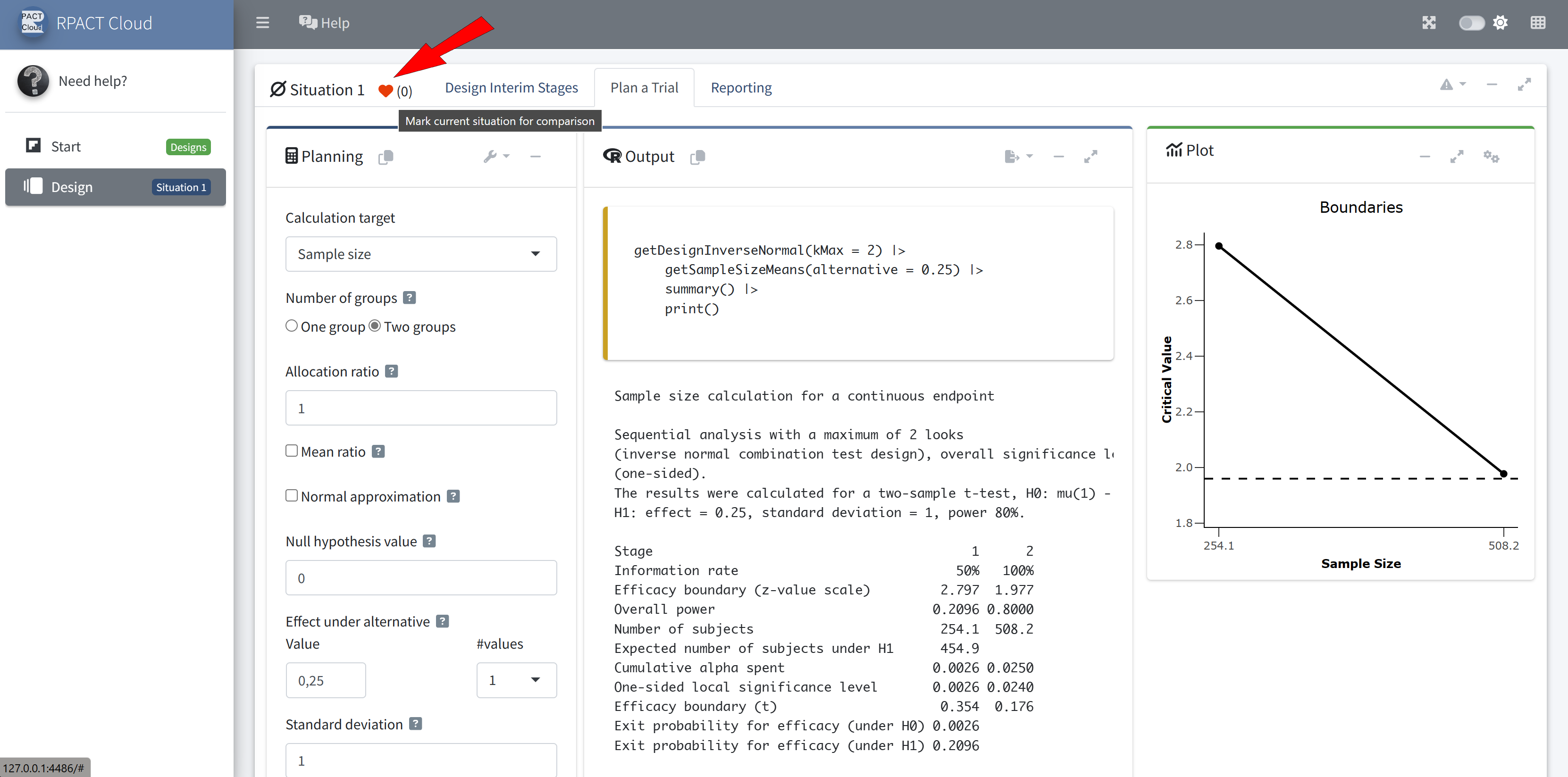Open the #values dropdown
This screenshot has height=777, width=1568.
coord(516,680)
